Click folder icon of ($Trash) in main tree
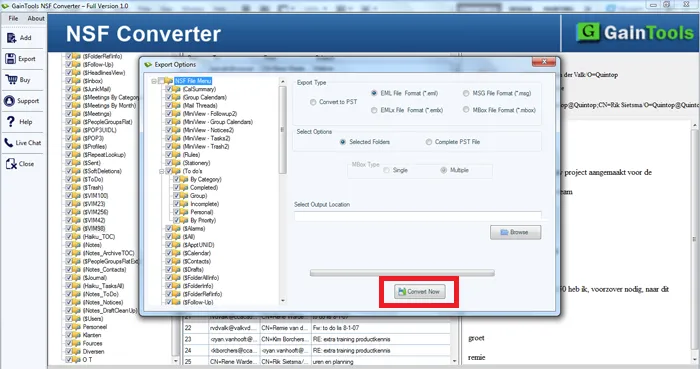The height and width of the screenshot is (369, 700). click(77, 188)
